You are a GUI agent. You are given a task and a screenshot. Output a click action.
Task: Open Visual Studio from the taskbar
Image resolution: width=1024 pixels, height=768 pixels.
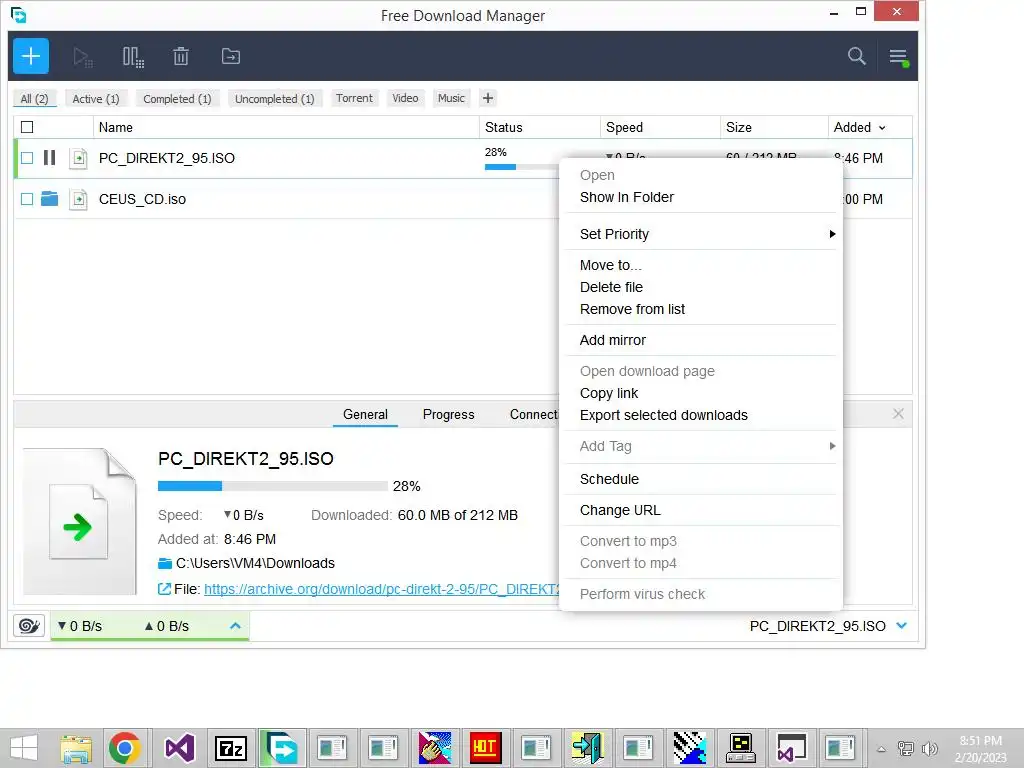coord(179,748)
